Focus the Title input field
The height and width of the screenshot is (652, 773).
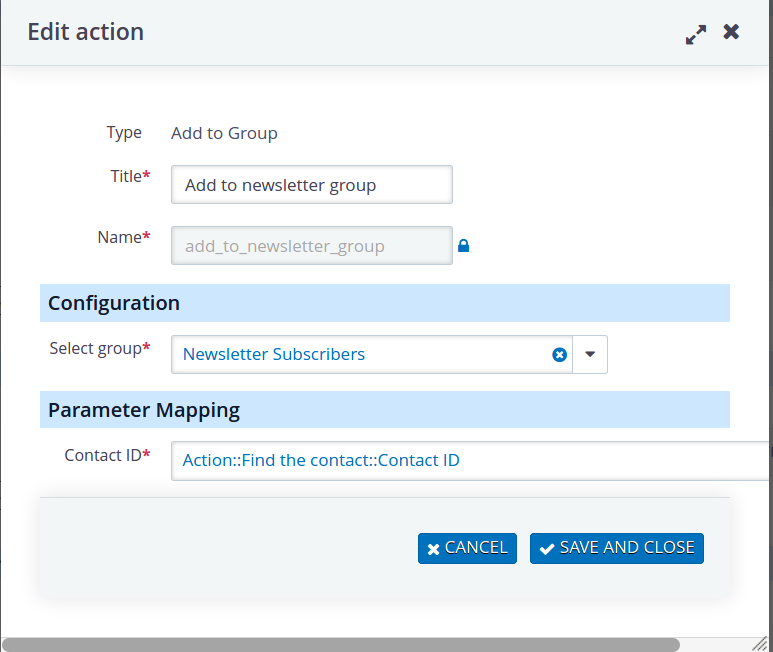[312, 185]
